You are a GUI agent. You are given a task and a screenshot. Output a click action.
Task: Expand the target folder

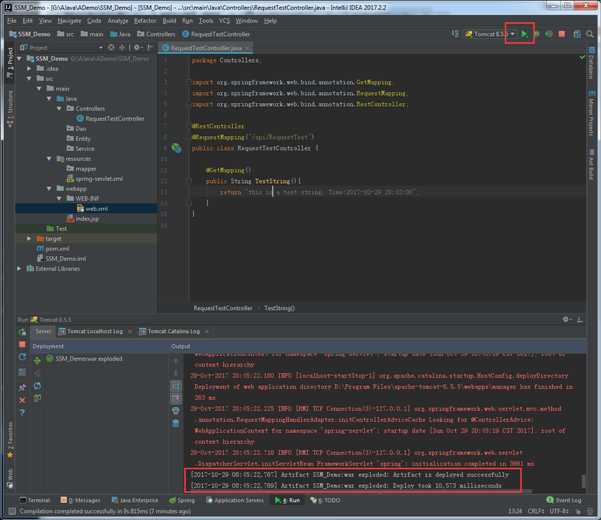tap(29, 238)
